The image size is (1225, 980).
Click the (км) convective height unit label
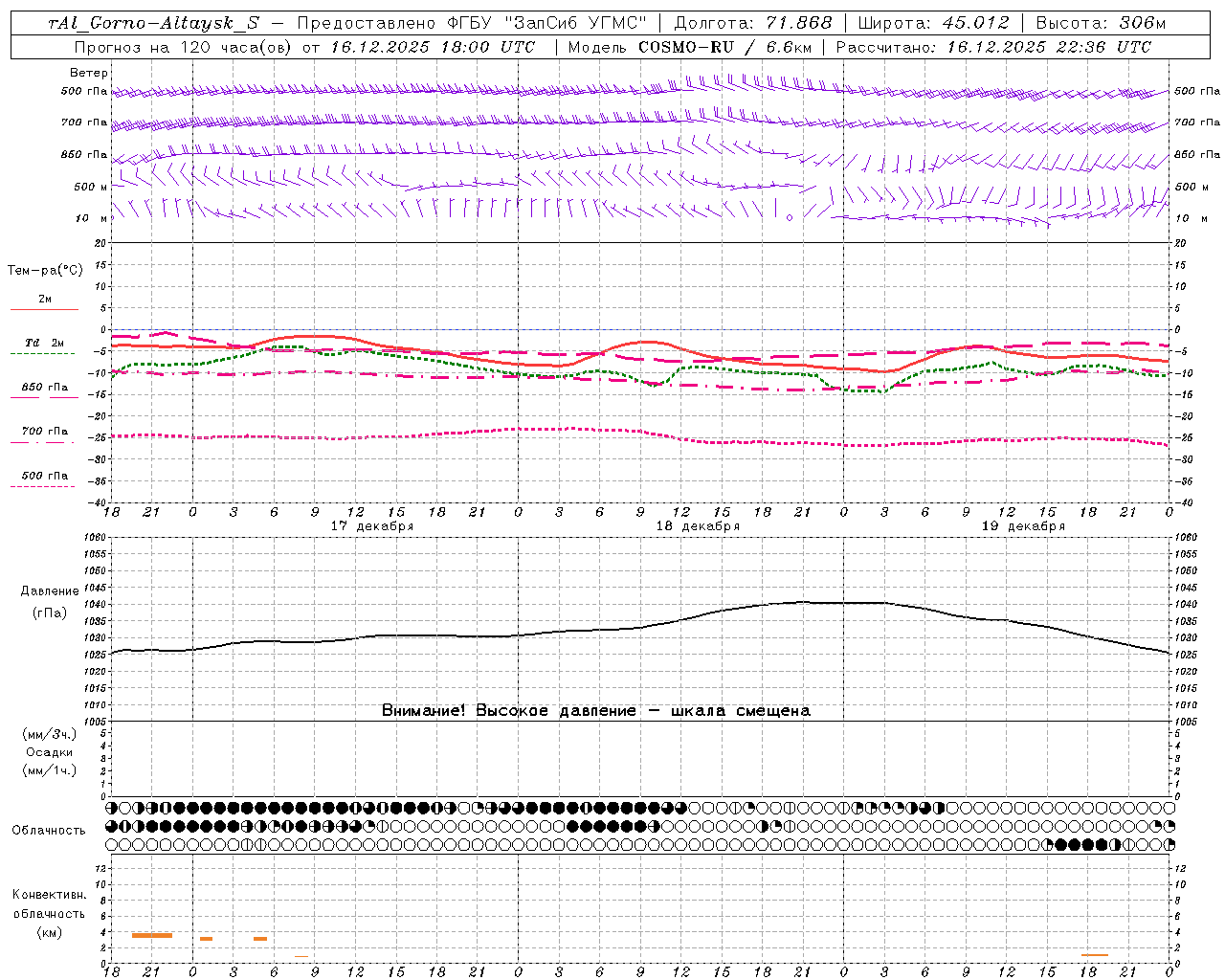click(x=50, y=932)
